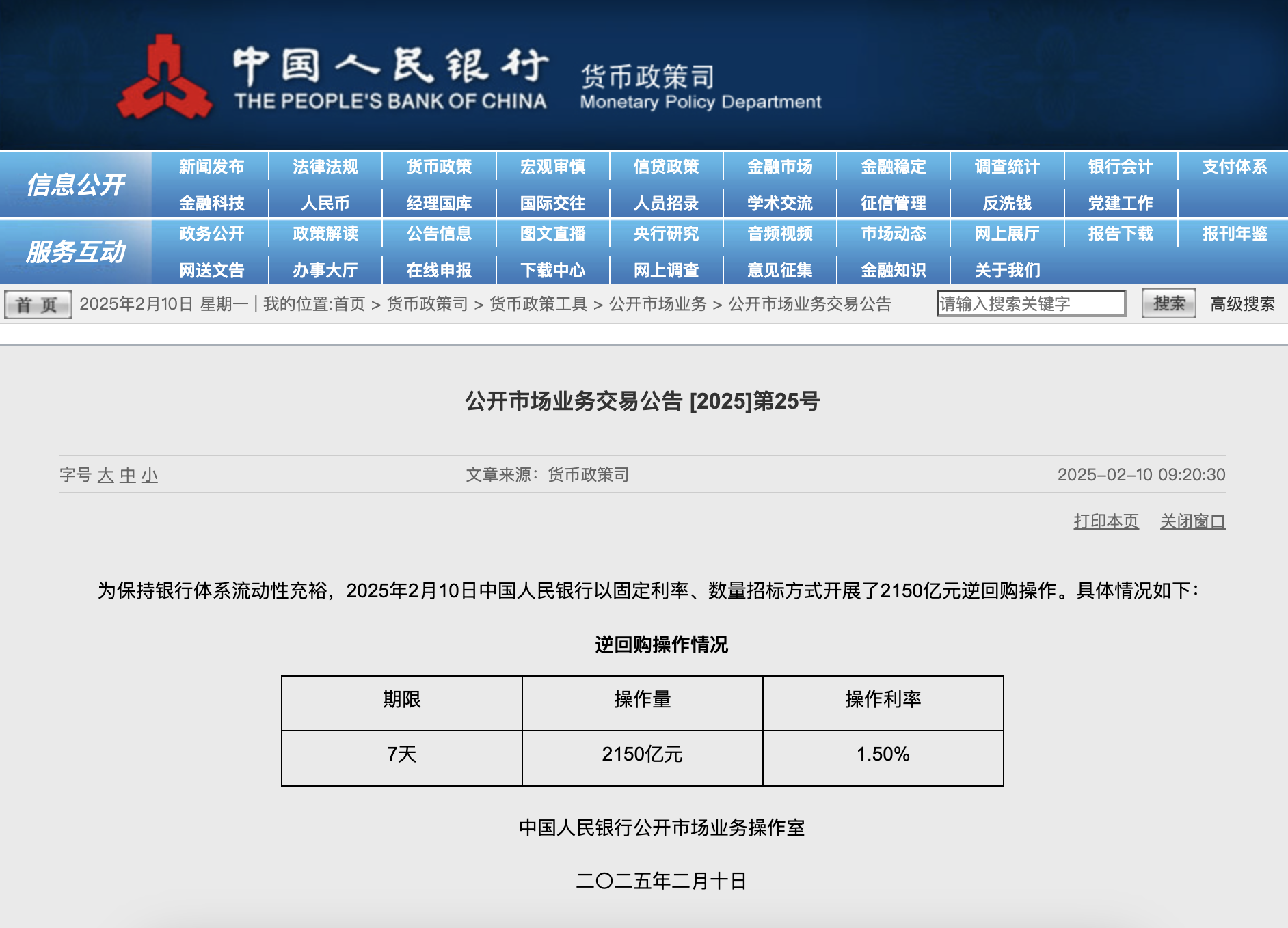Image resolution: width=1288 pixels, height=928 pixels.
Task: Open the 货币政策 menu item
Action: point(439,167)
